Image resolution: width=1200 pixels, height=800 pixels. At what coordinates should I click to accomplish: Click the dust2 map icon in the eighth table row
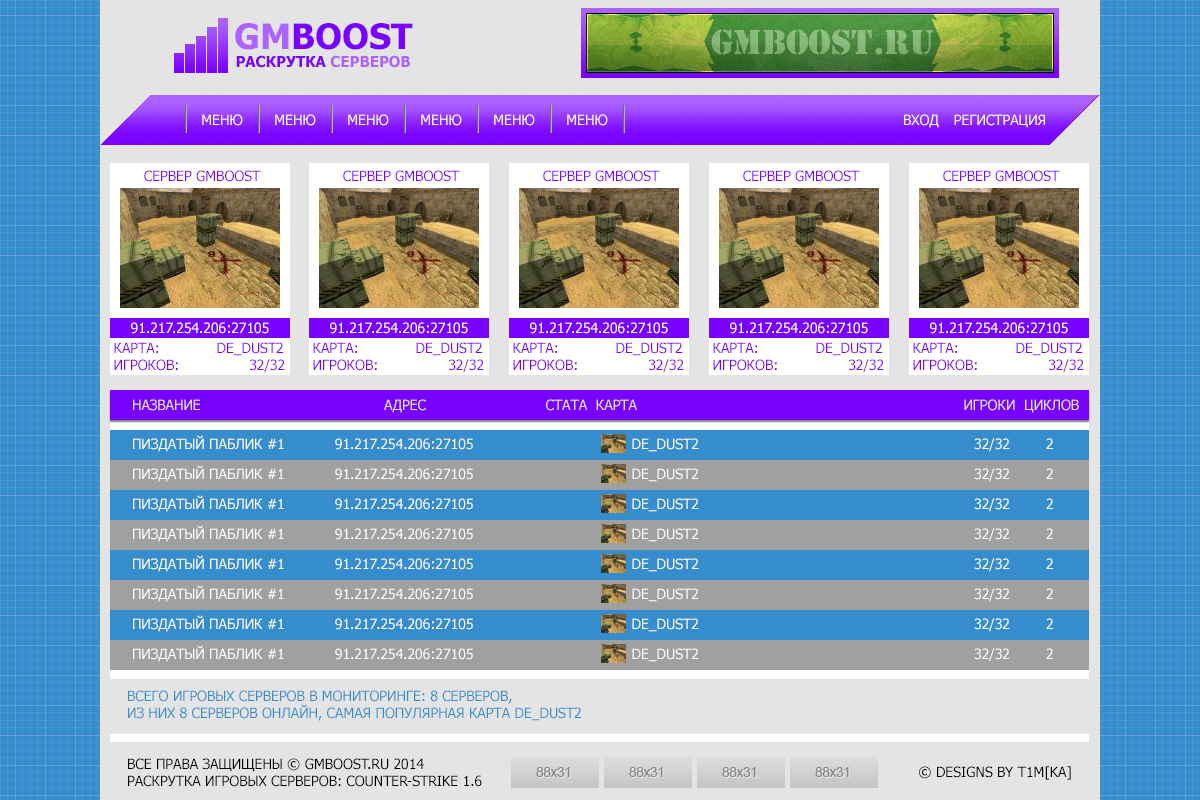point(613,654)
